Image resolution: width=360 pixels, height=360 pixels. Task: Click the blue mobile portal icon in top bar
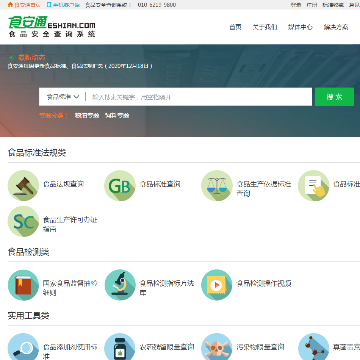[49, 5]
